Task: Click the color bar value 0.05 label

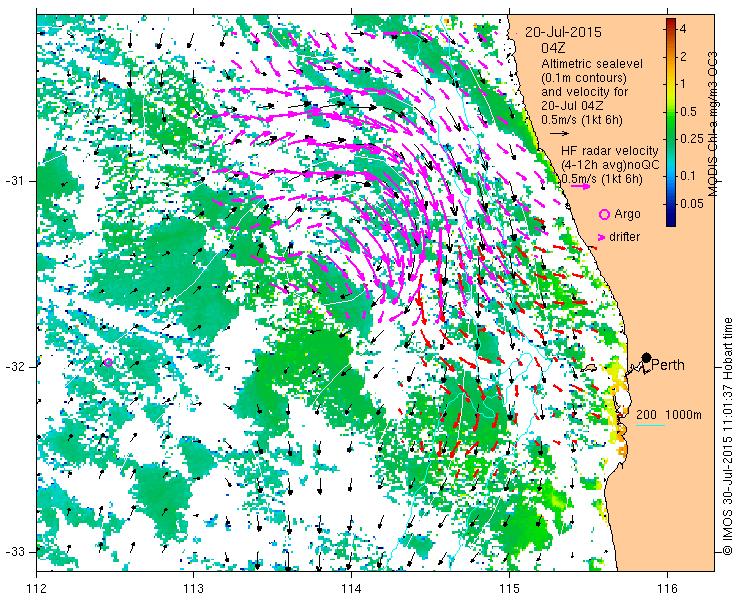Action: 691,203
